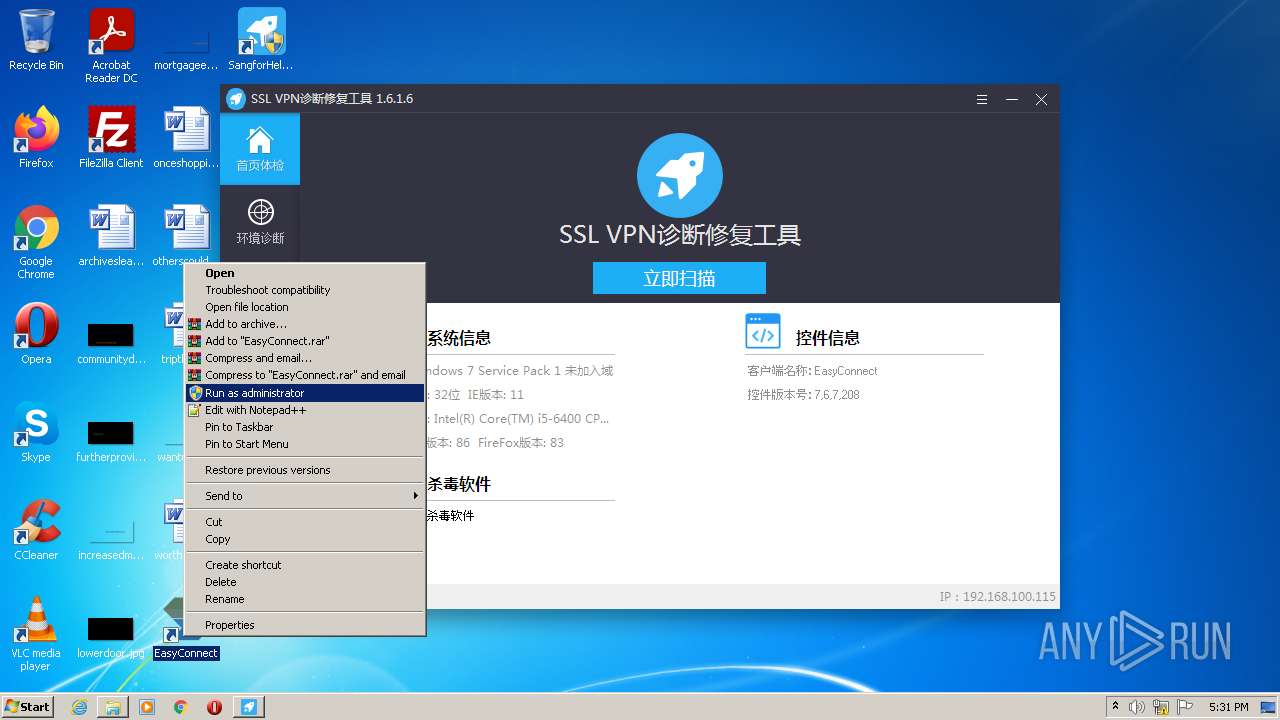
Task: Open Windows Explorer from the taskbar
Action: click(x=113, y=707)
